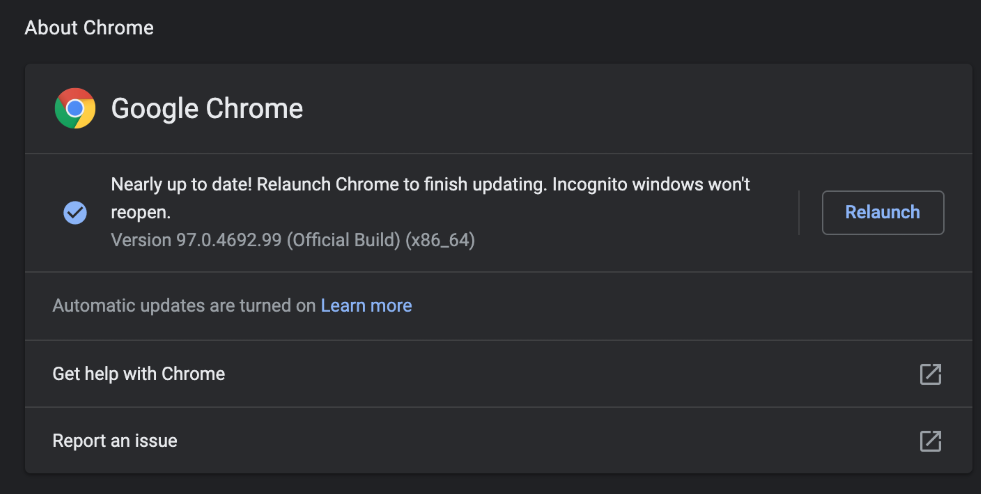Follow the Learn more link

(366, 306)
